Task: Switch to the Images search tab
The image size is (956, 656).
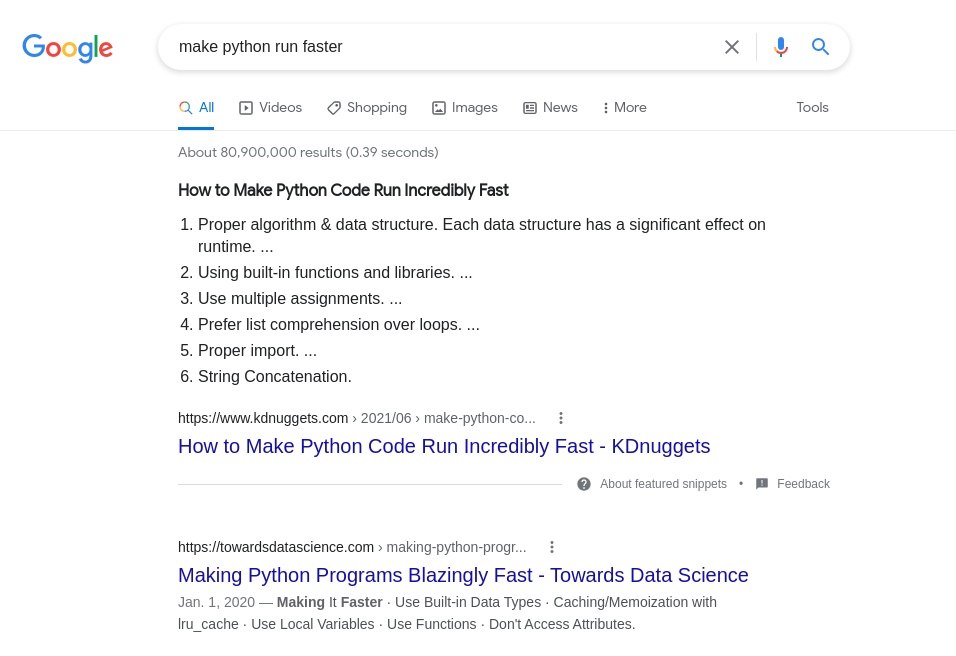Action: pos(464,108)
